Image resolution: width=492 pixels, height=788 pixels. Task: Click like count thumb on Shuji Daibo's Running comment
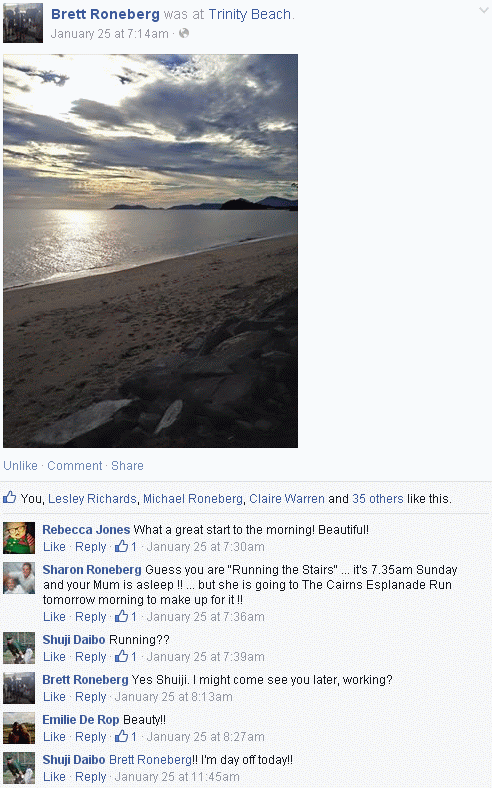[121, 656]
